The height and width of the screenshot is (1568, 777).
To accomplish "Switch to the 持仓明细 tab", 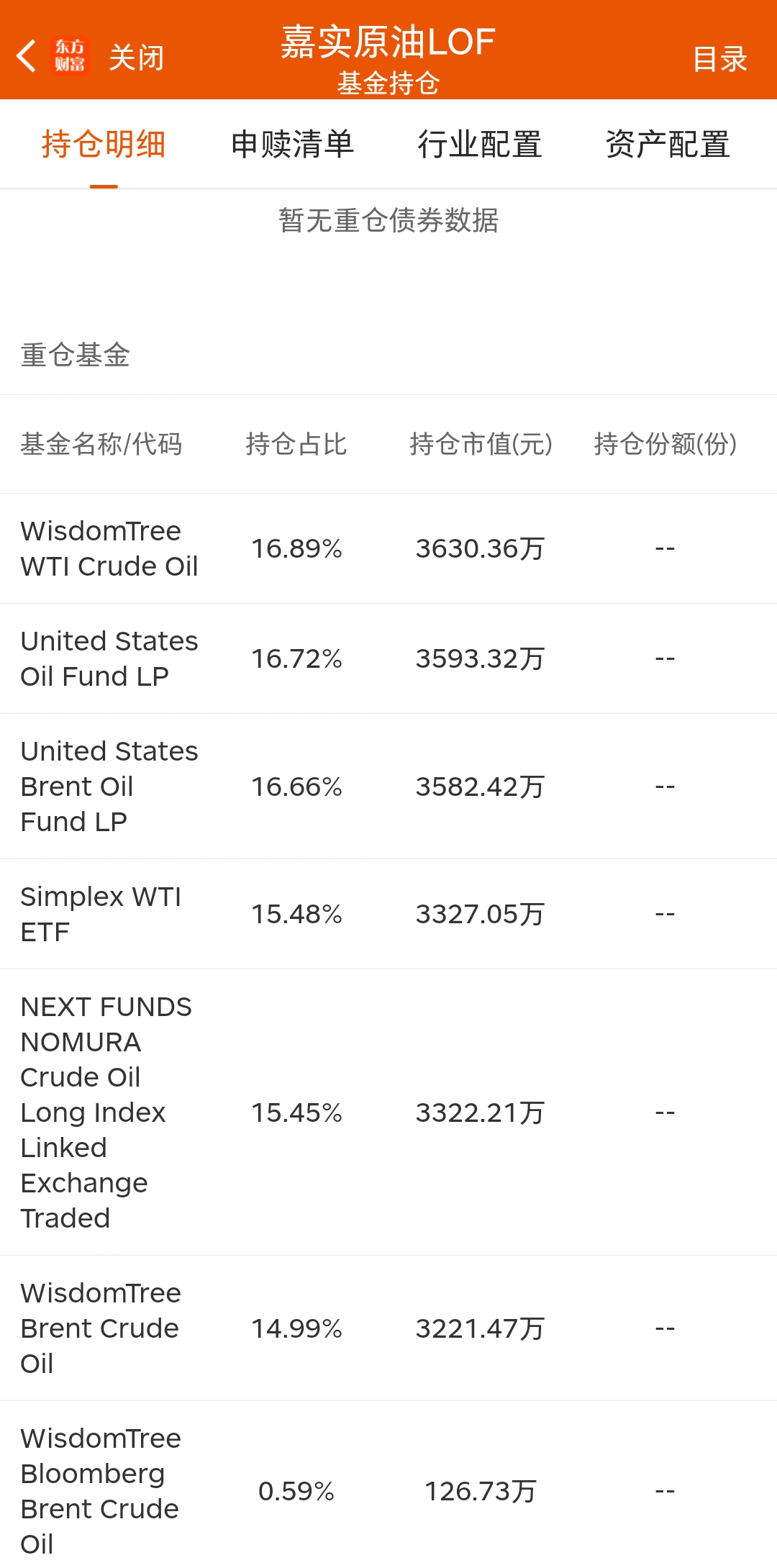I will pyautogui.click(x=104, y=144).
